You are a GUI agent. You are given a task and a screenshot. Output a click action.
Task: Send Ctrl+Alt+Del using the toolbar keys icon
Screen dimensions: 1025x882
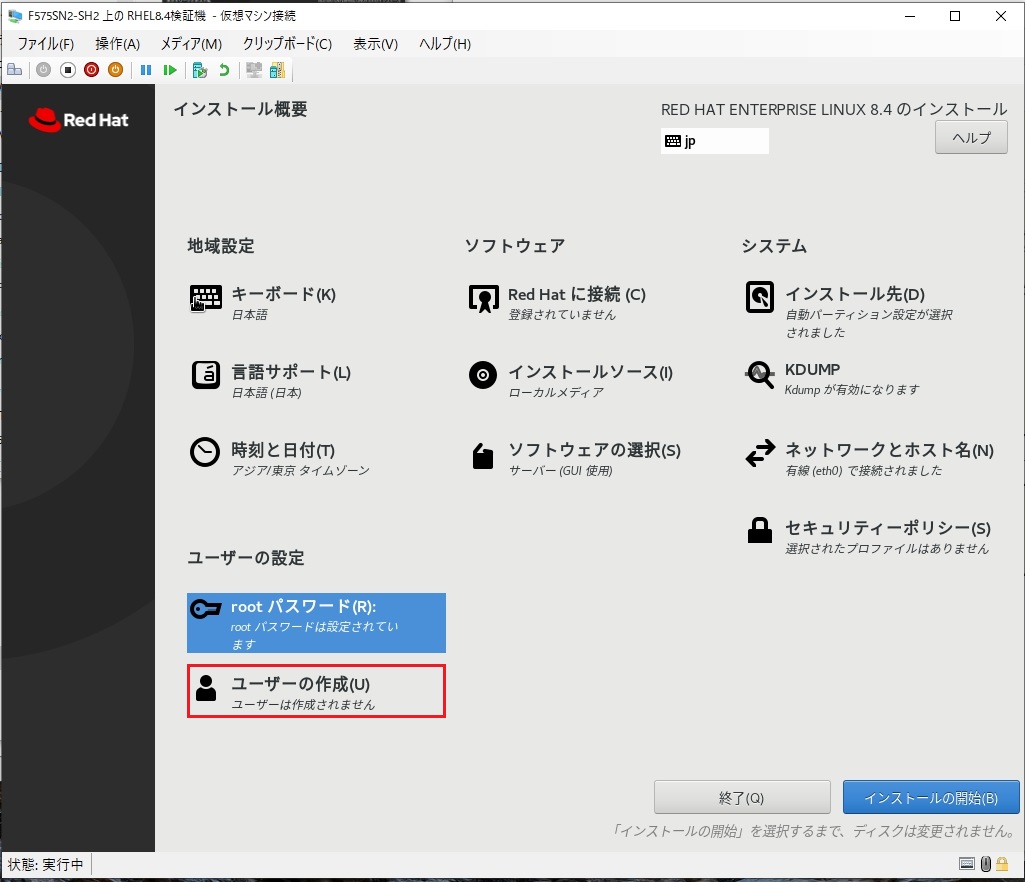(14, 70)
